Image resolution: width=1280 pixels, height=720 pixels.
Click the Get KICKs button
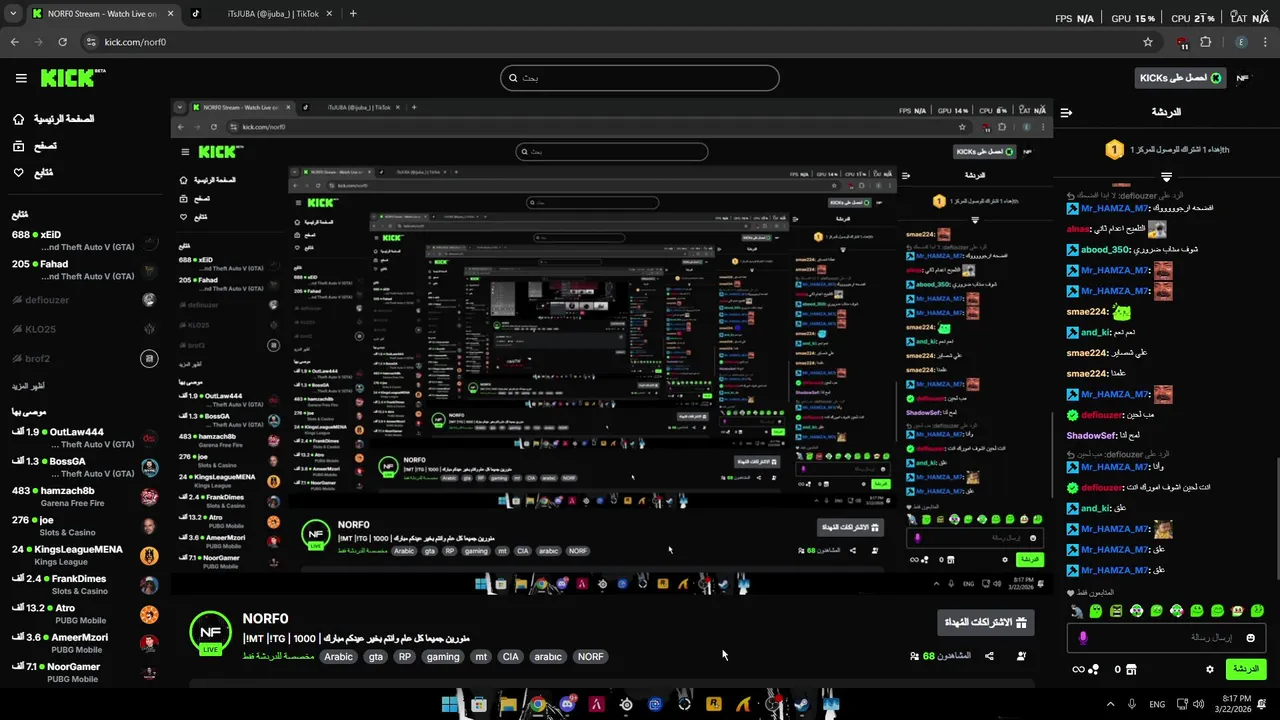1181,78
